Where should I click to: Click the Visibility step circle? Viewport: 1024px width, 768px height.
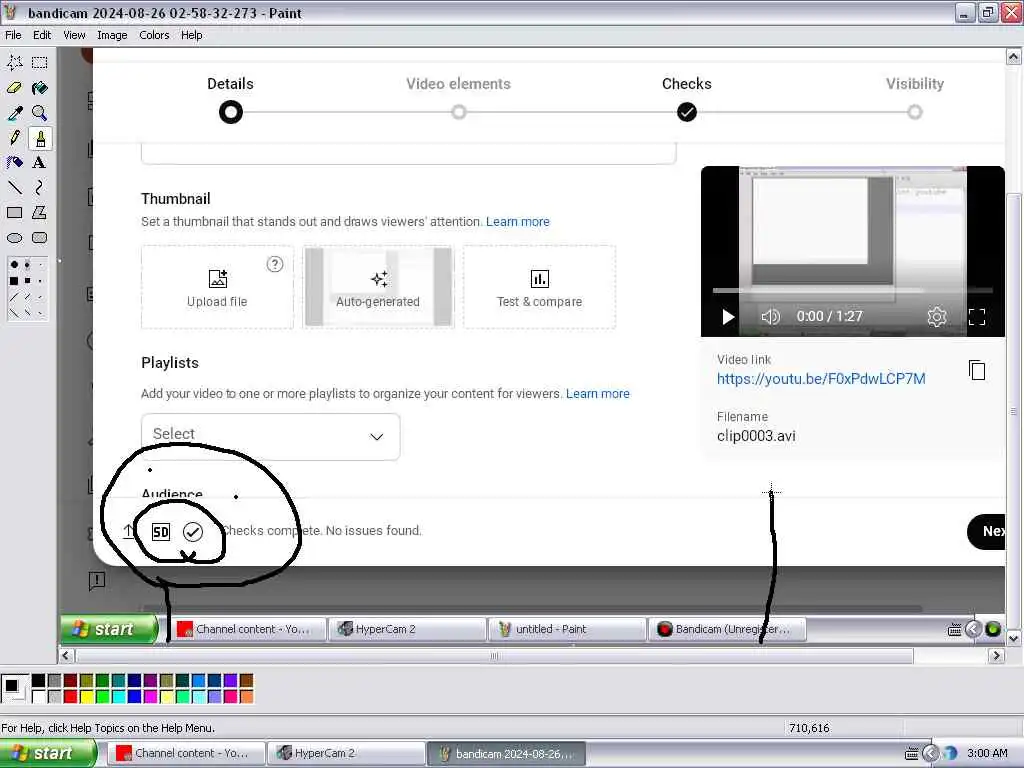pyautogui.click(x=915, y=112)
